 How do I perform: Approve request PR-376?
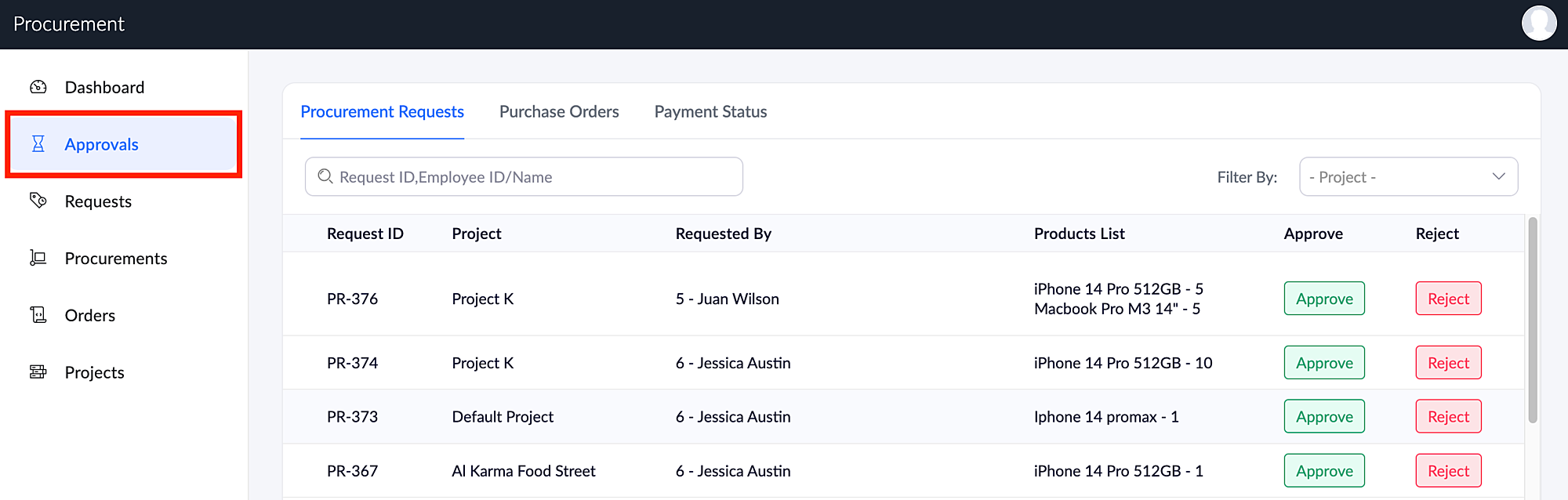click(x=1324, y=299)
